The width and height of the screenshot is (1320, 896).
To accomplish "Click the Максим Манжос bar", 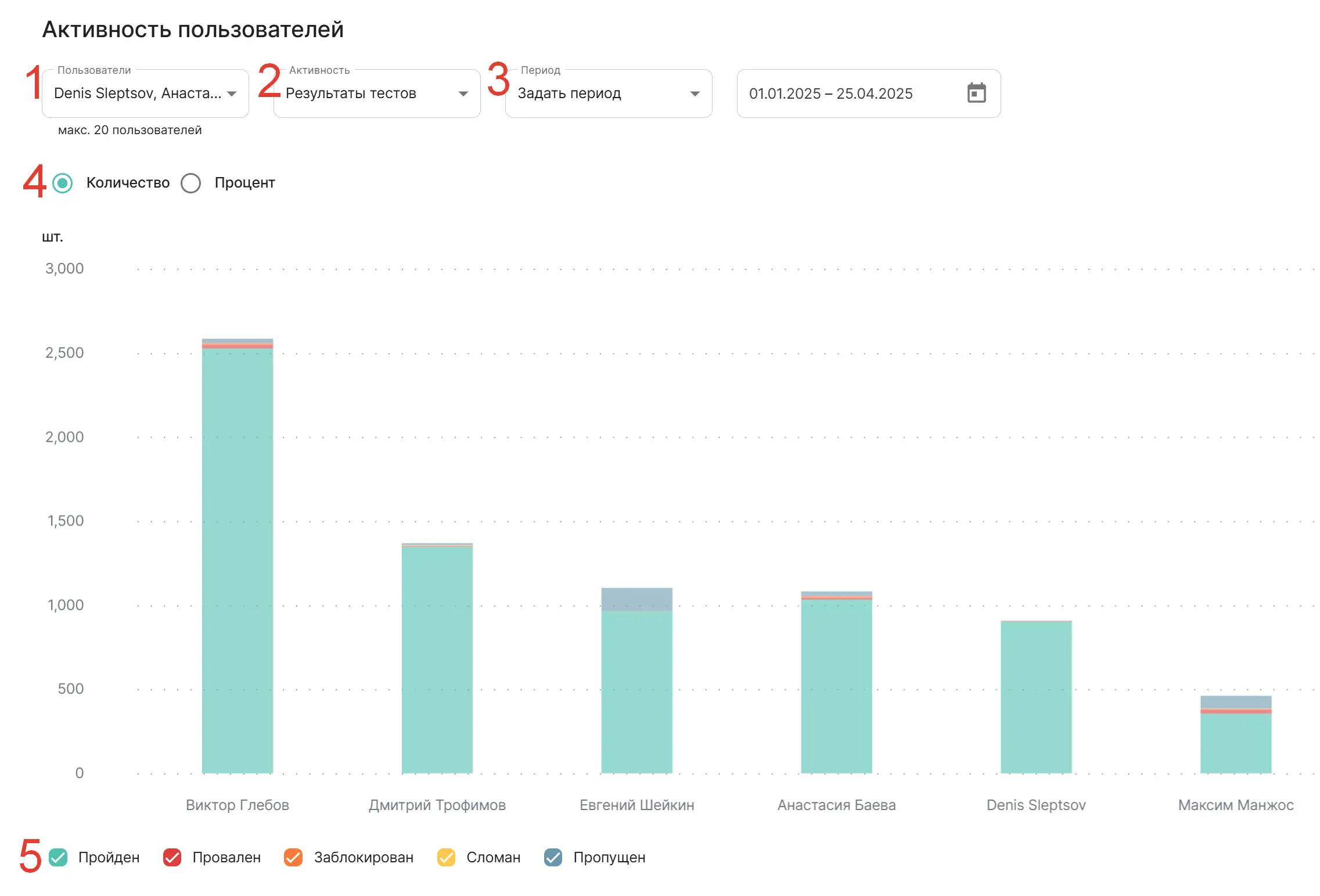I will (1235, 743).
